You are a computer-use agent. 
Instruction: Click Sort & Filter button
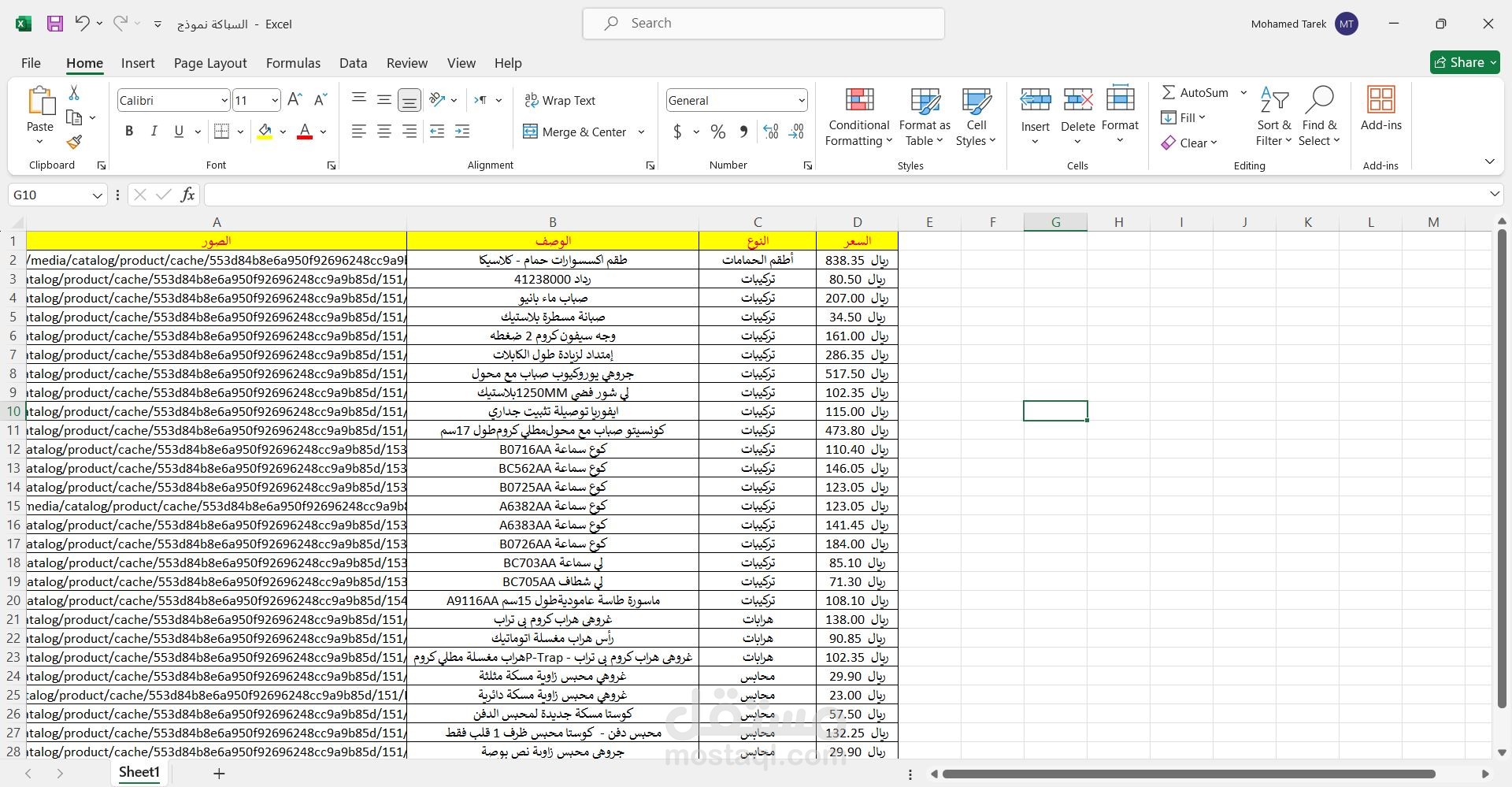(x=1274, y=117)
